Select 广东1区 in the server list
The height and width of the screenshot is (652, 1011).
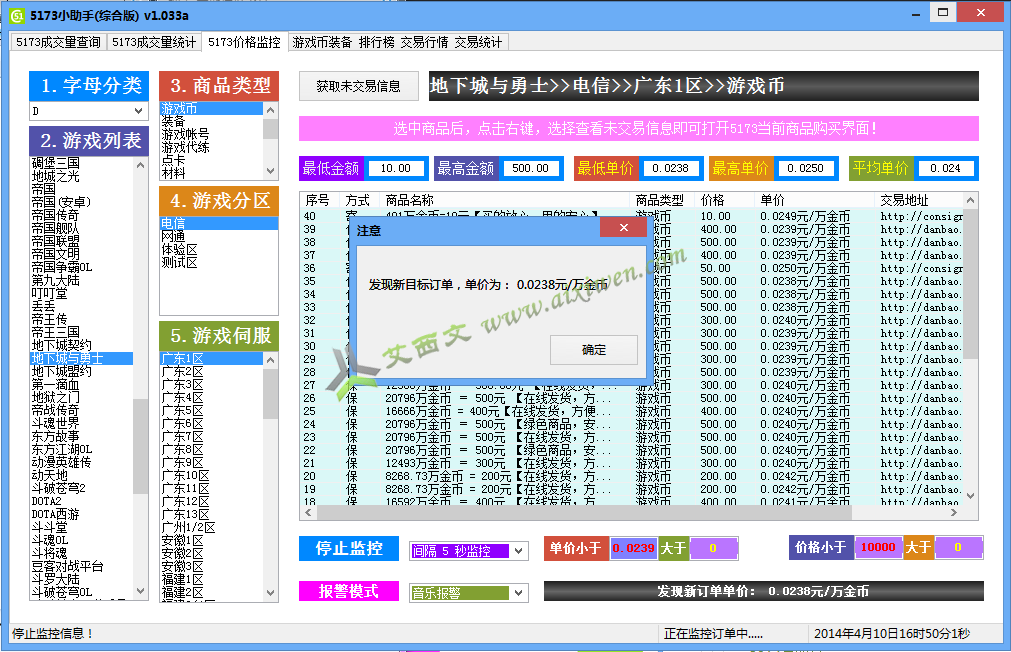211,359
